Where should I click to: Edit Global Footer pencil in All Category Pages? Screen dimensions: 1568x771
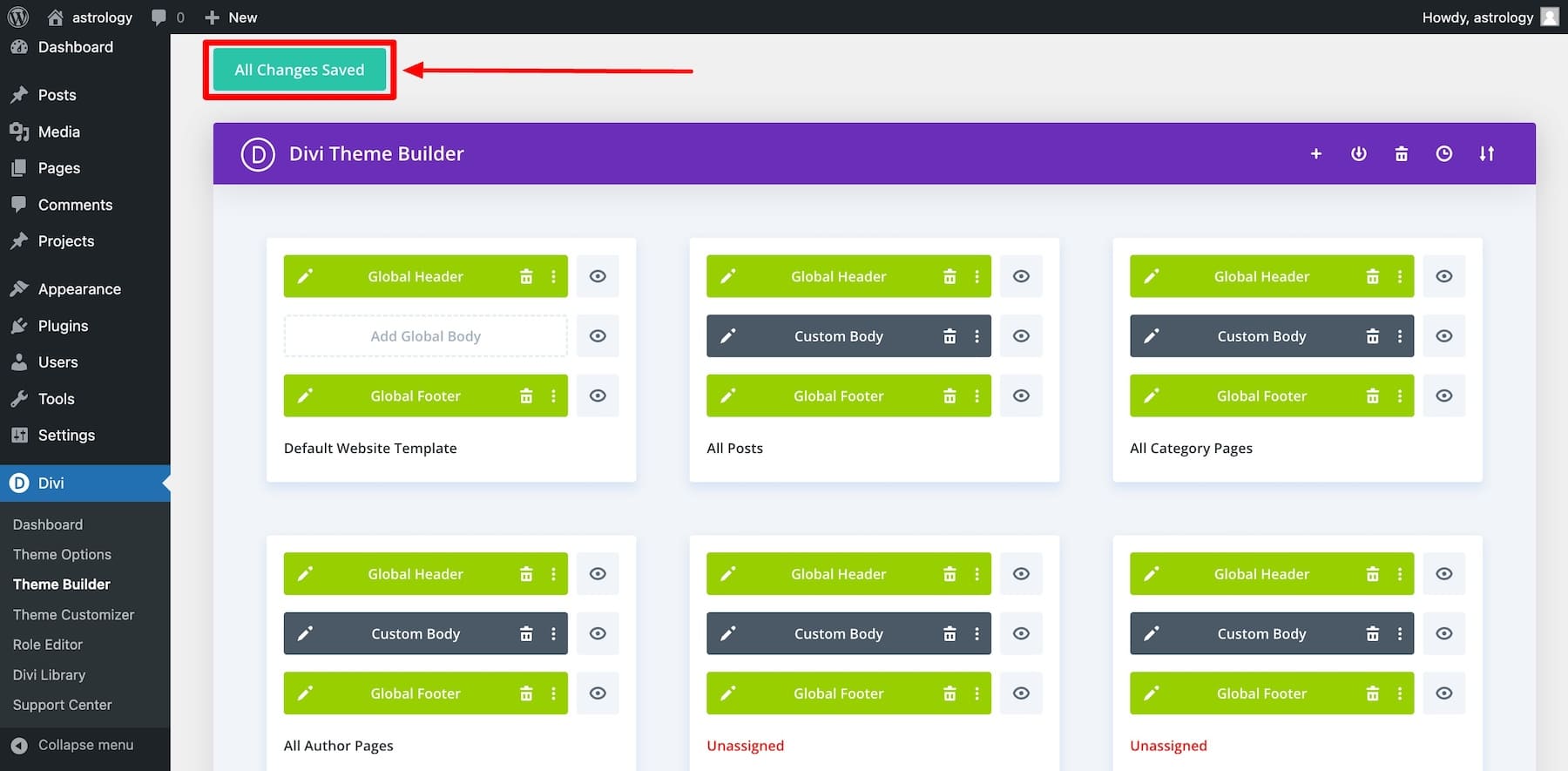click(x=1152, y=396)
